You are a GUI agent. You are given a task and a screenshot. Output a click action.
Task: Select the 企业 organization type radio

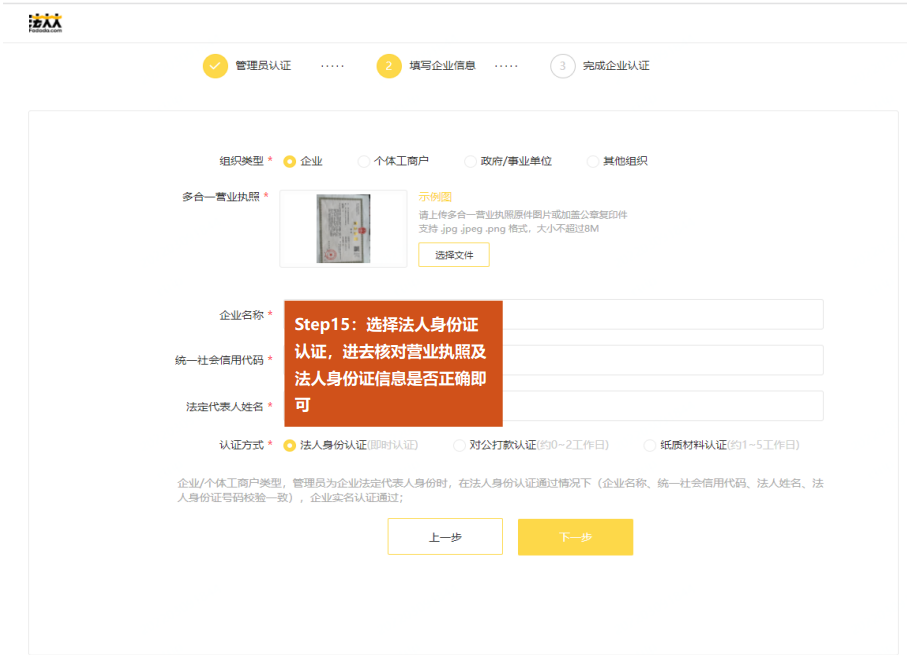290,161
